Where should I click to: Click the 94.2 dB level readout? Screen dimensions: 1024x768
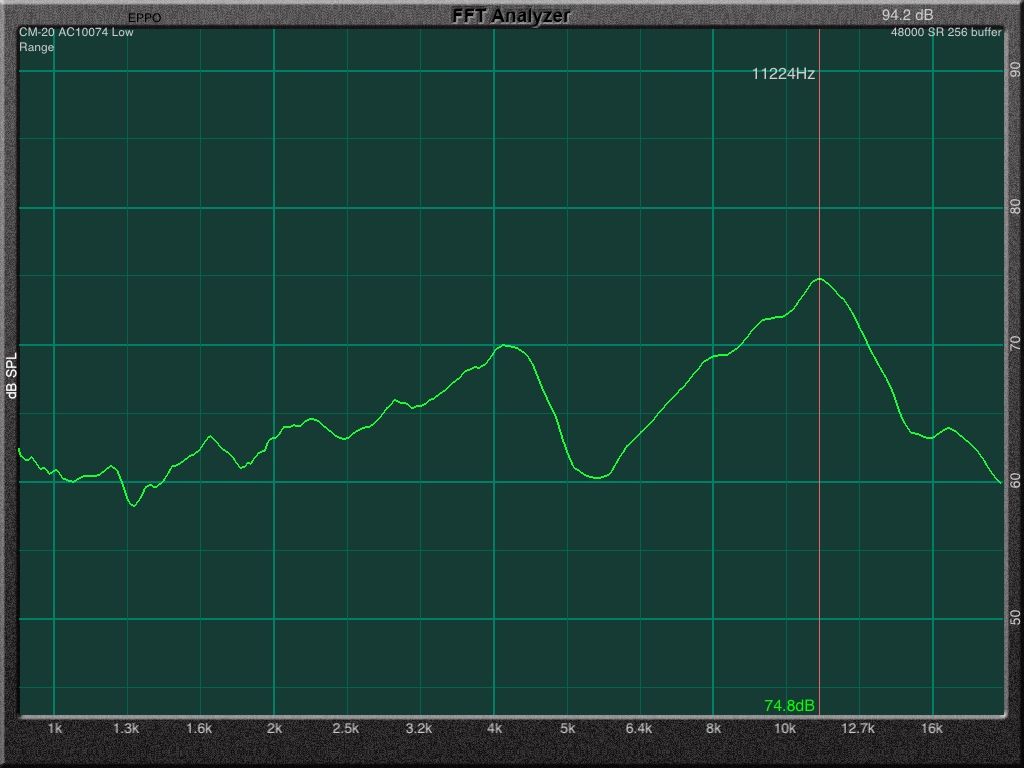(x=907, y=14)
